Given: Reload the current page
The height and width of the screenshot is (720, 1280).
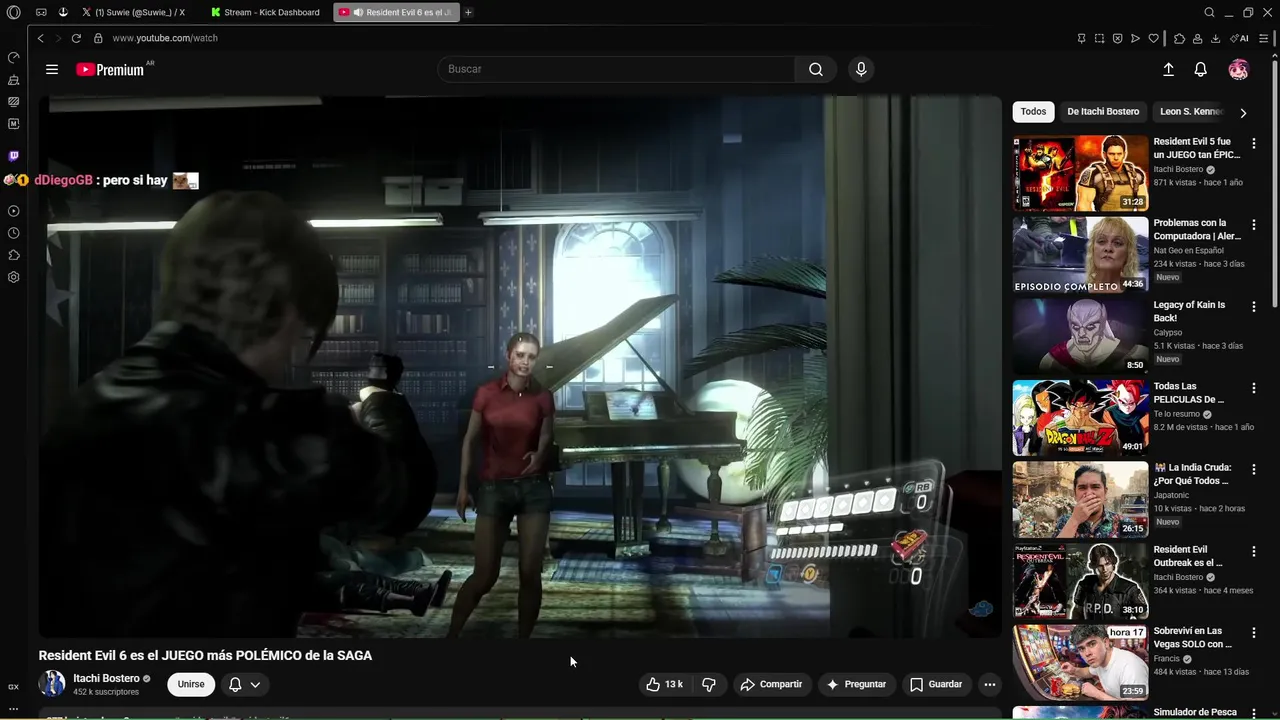Looking at the screenshot, I should click(76, 38).
